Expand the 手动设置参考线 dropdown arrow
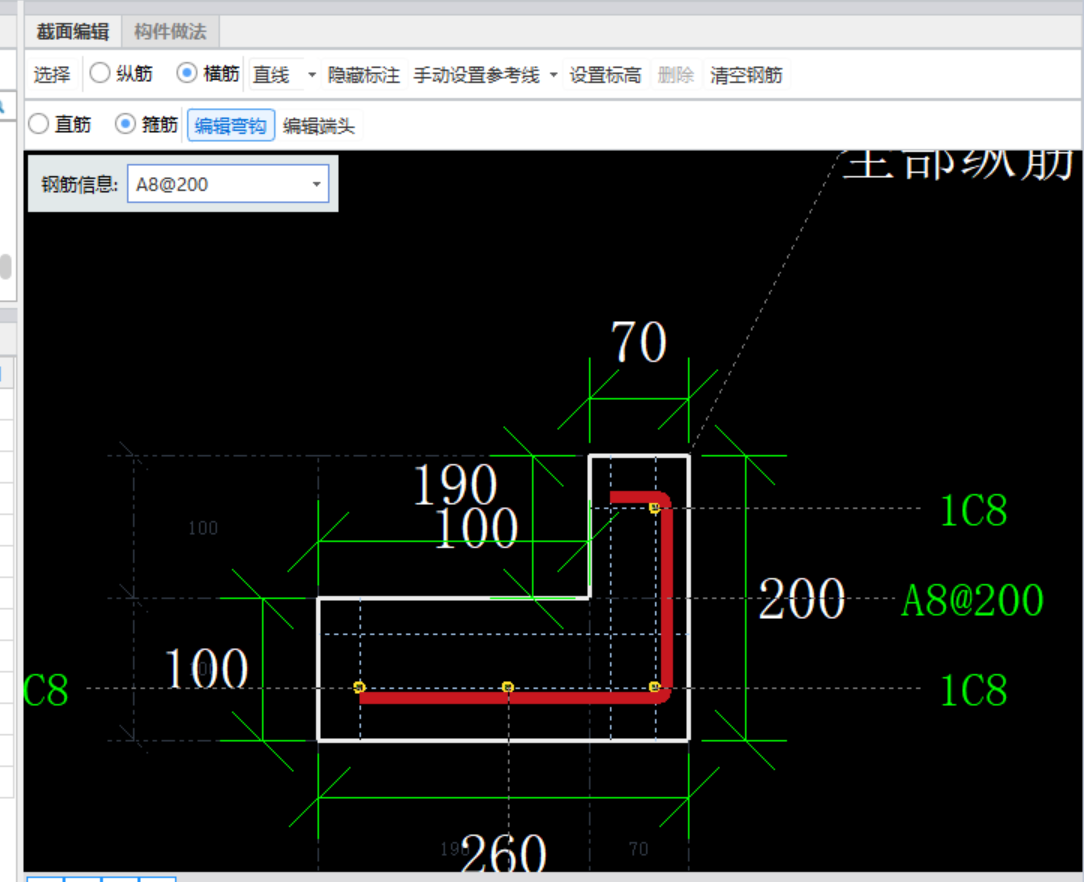Screen dimensions: 1084x882 [553, 75]
